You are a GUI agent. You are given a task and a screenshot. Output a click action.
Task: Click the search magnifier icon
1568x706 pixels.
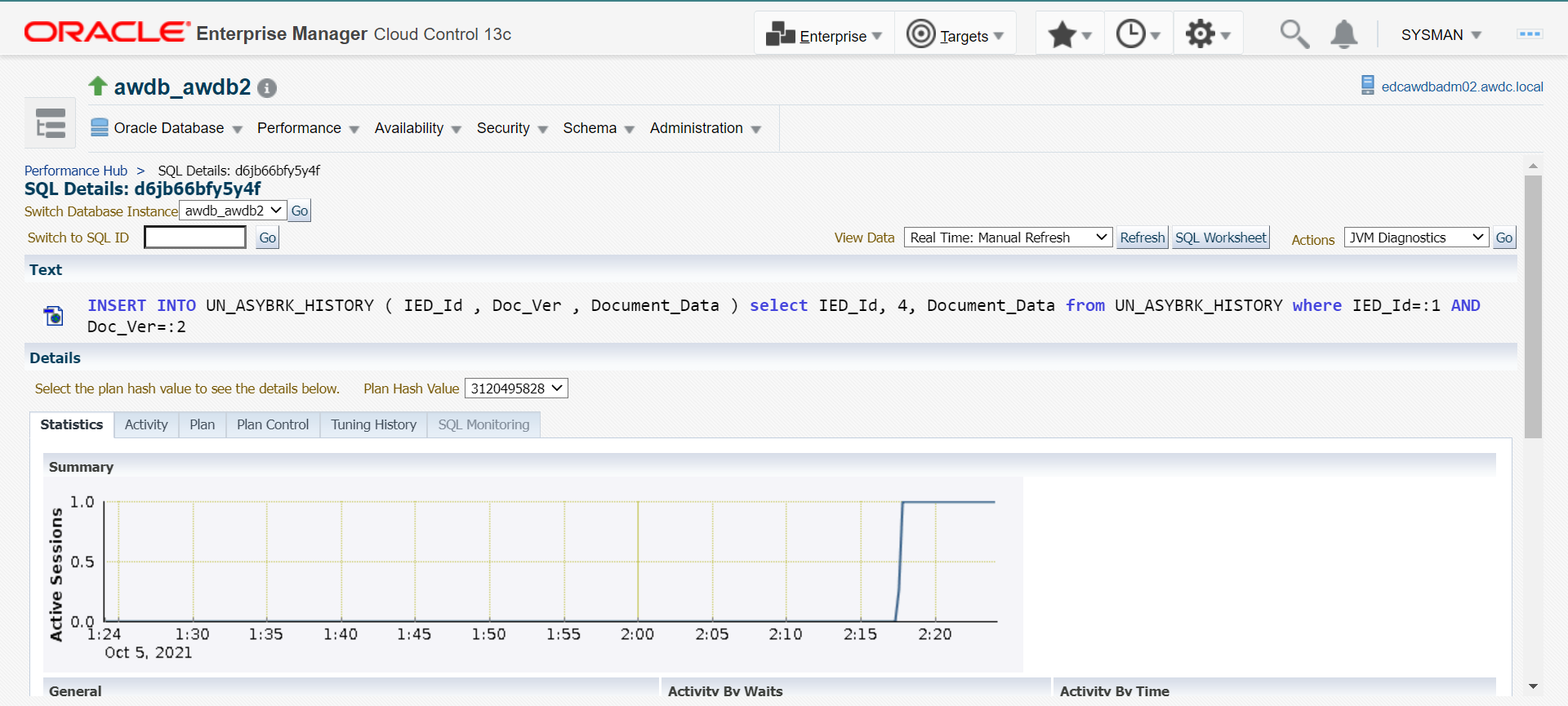1294,34
